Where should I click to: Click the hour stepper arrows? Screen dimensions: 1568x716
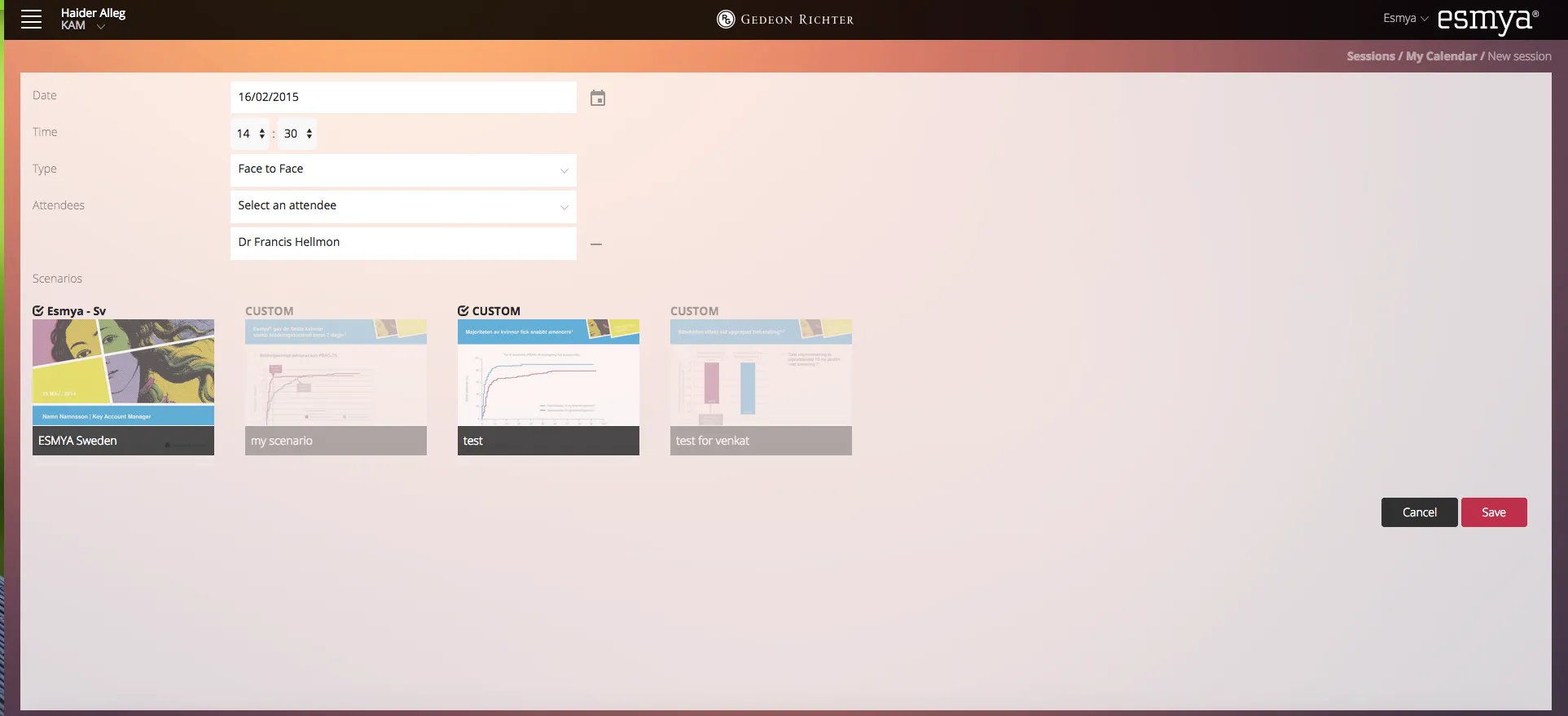pyautogui.click(x=262, y=134)
